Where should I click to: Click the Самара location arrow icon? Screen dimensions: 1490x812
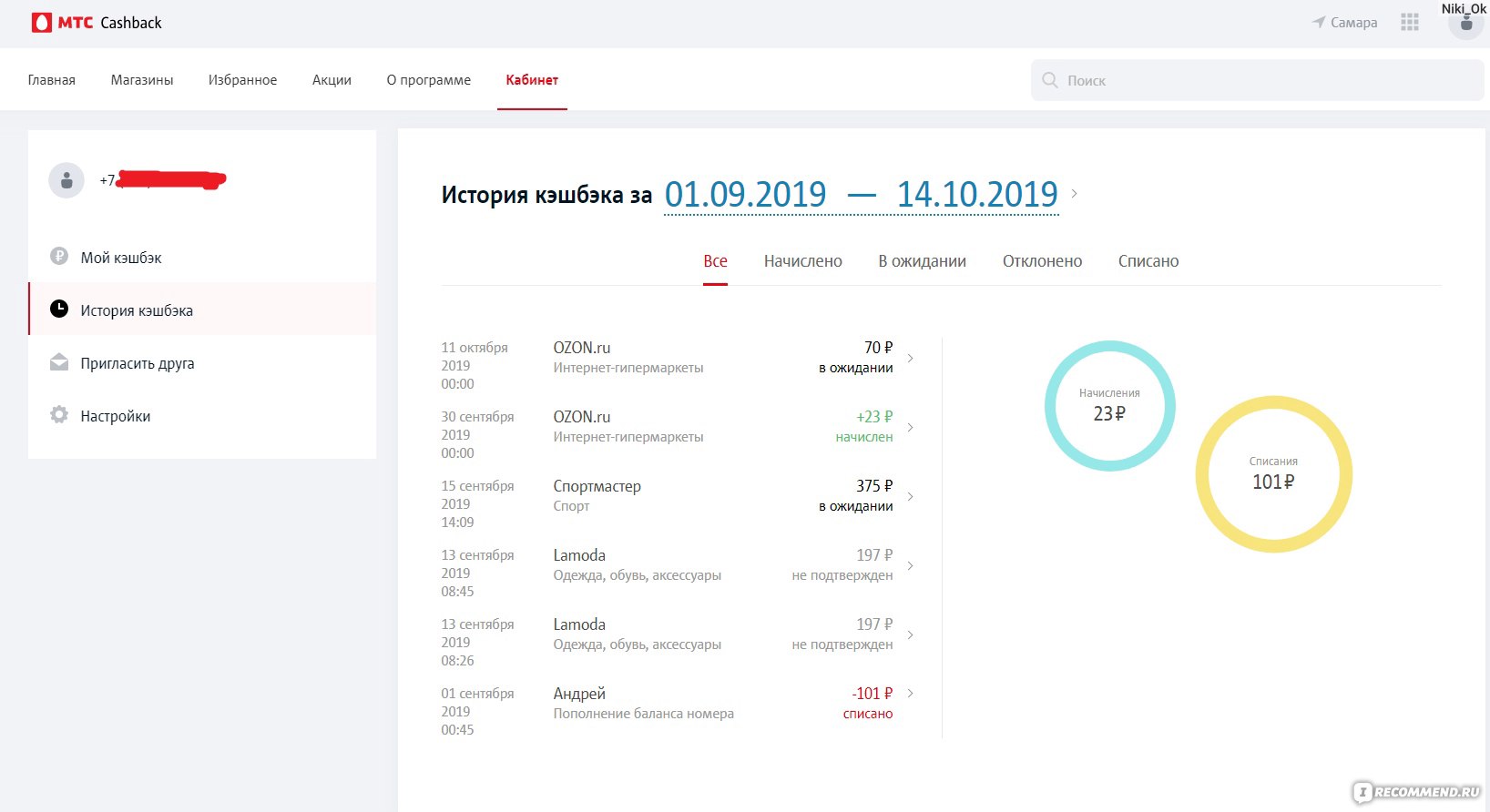click(x=1318, y=22)
